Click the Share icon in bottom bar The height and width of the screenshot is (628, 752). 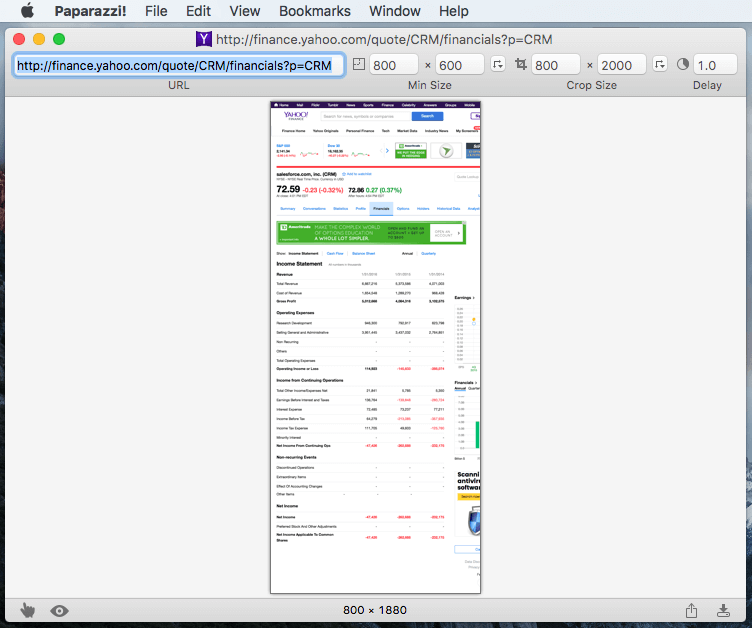point(691,610)
